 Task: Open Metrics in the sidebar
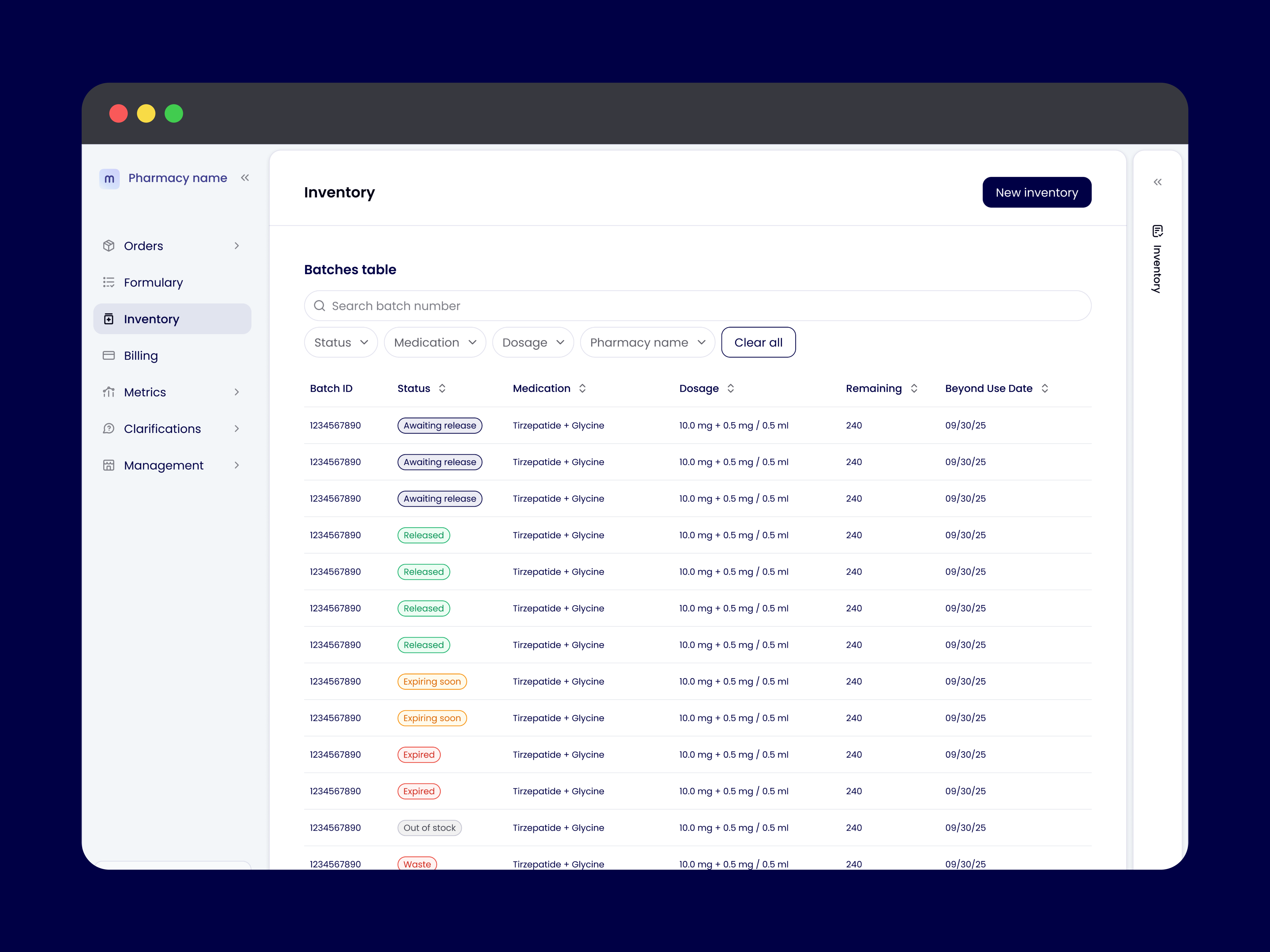point(172,392)
